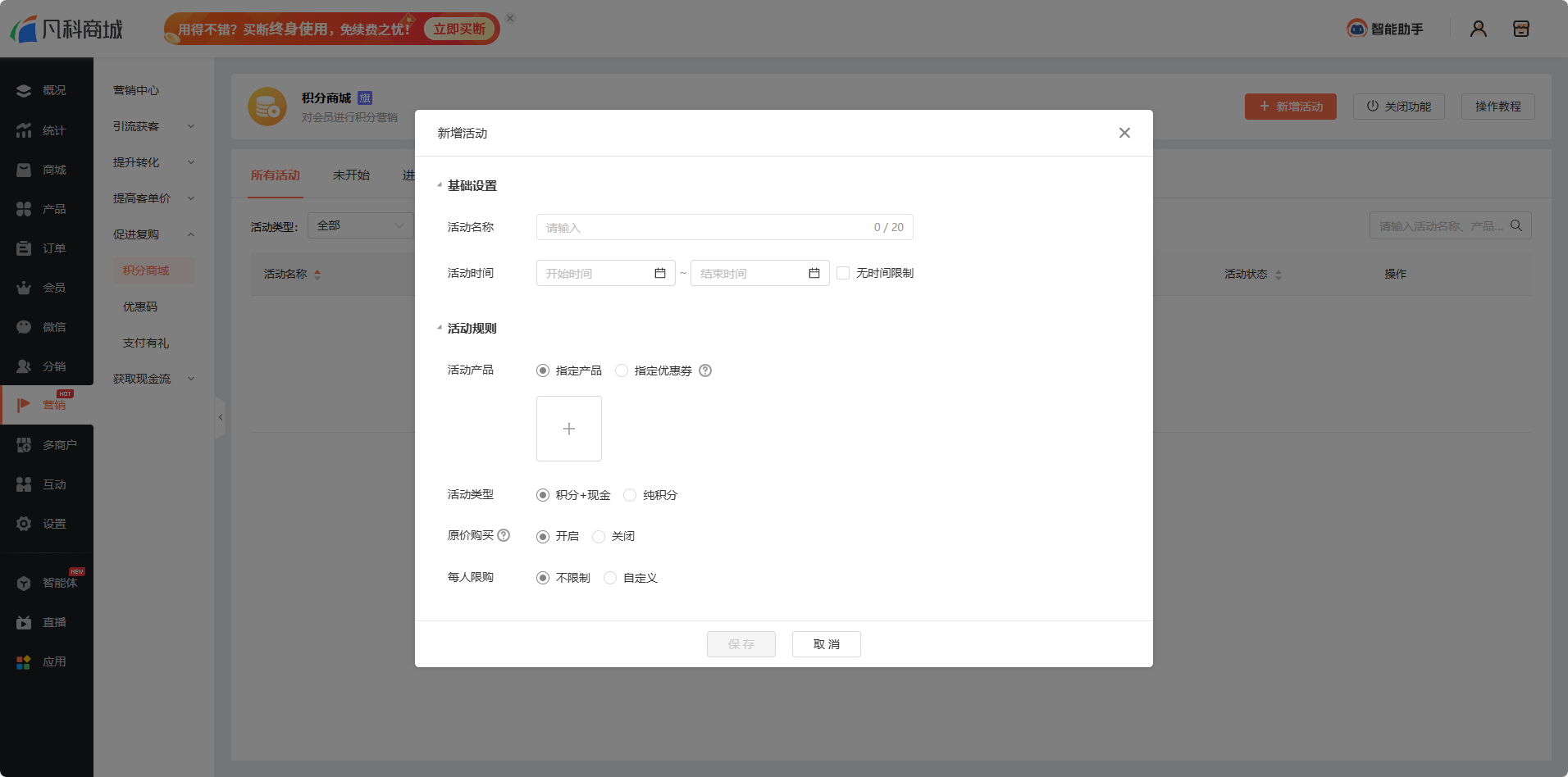This screenshot has width=1568, height=777.
Task: Open the 直播 (Live) sidebar icon
Action: (x=47, y=621)
